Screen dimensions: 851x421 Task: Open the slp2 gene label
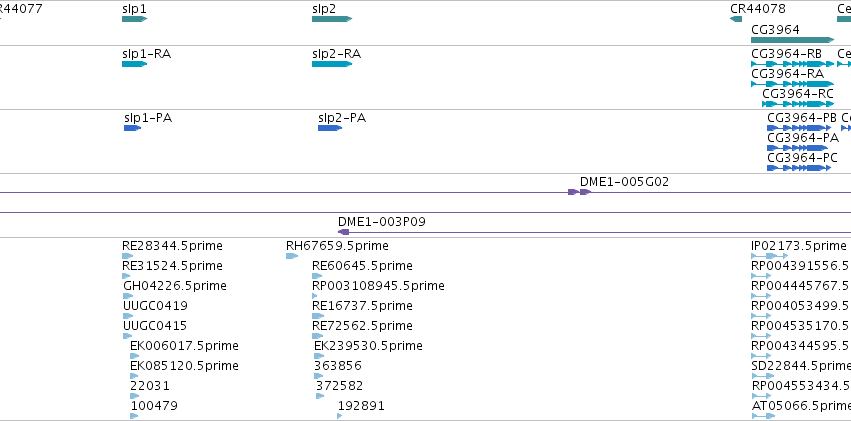click(324, 9)
